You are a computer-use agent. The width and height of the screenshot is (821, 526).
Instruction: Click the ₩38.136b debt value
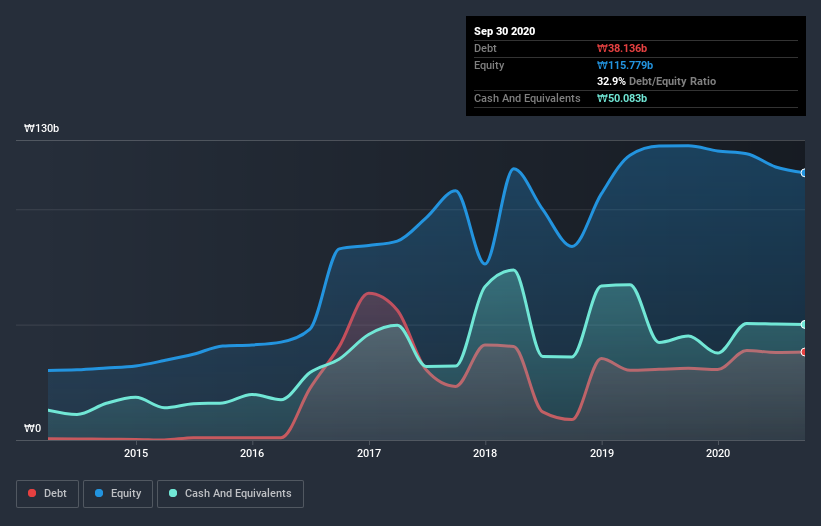(622, 48)
